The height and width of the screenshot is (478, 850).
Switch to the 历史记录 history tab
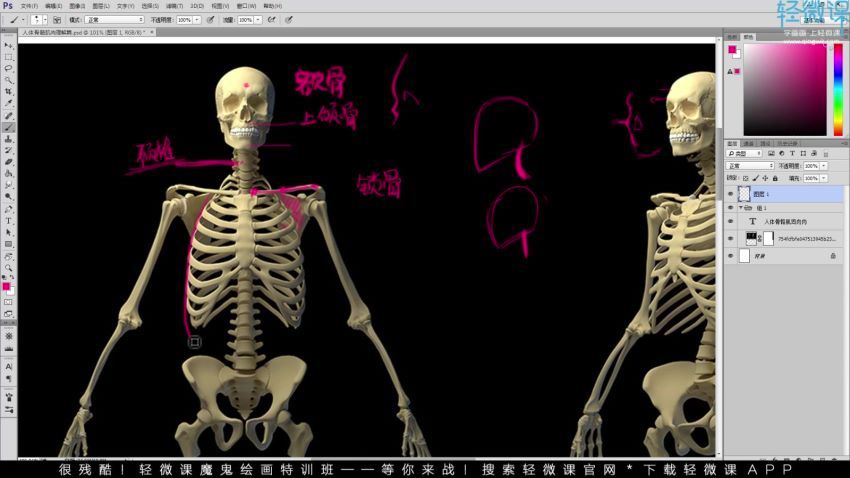(x=787, y=144)
